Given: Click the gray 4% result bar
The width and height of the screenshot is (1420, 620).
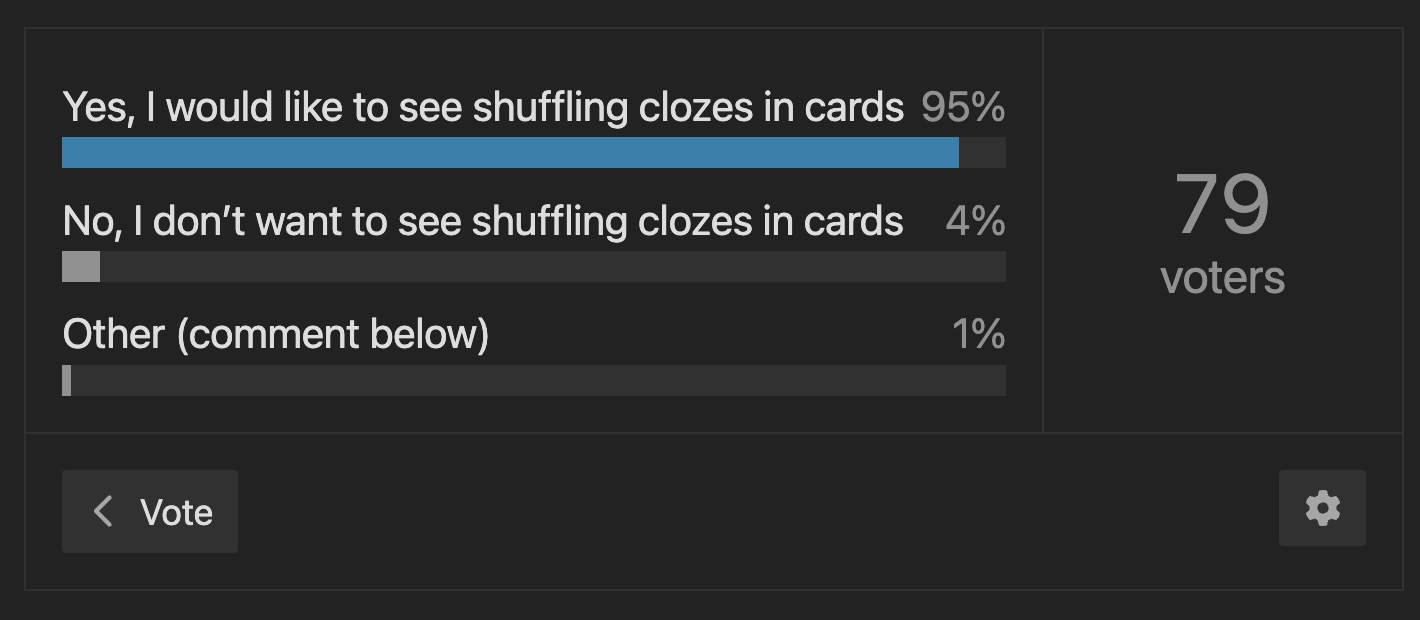Looking at the screenshot, I should [x=81, y=266].
